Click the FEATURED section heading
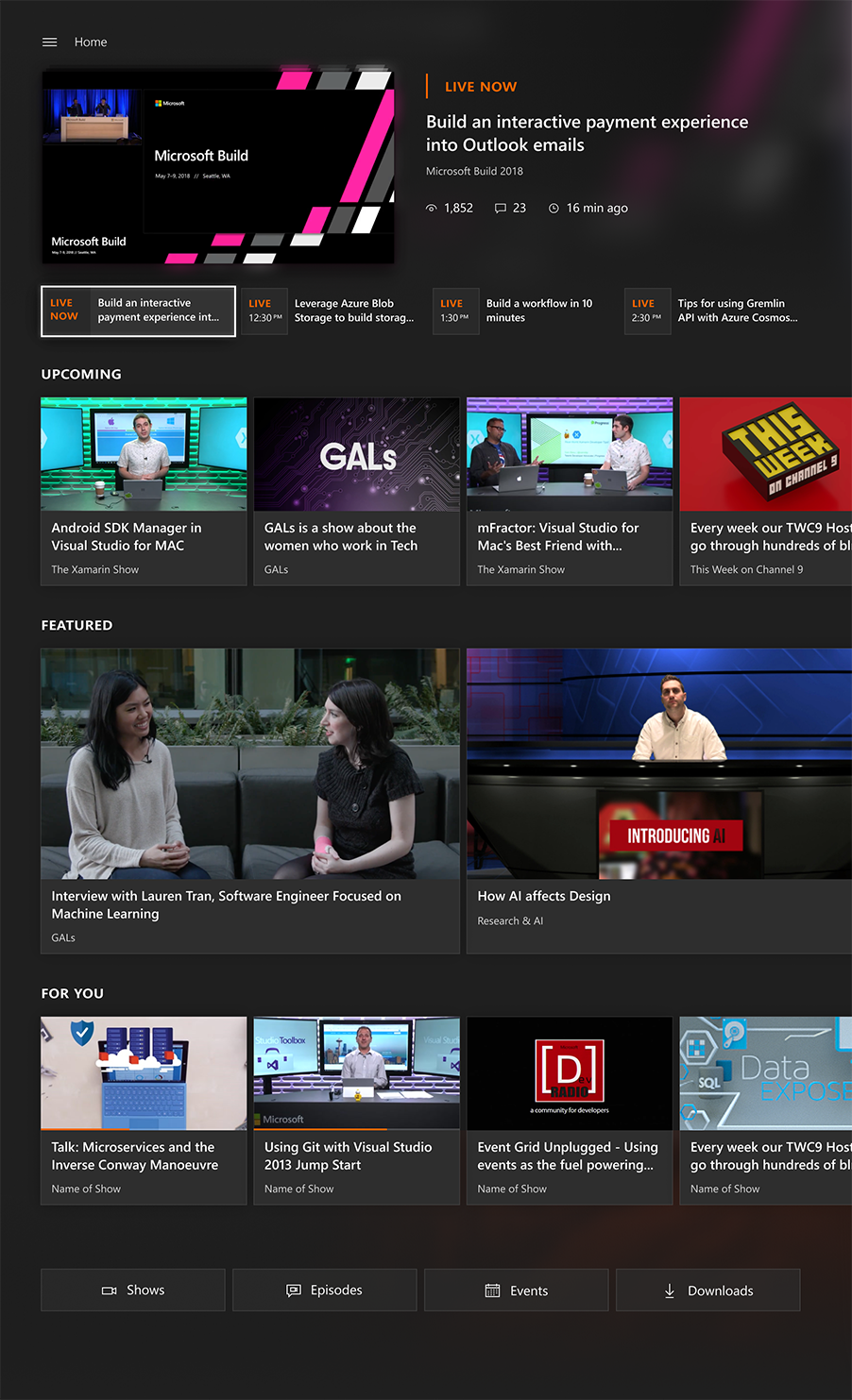 [77, 625]
